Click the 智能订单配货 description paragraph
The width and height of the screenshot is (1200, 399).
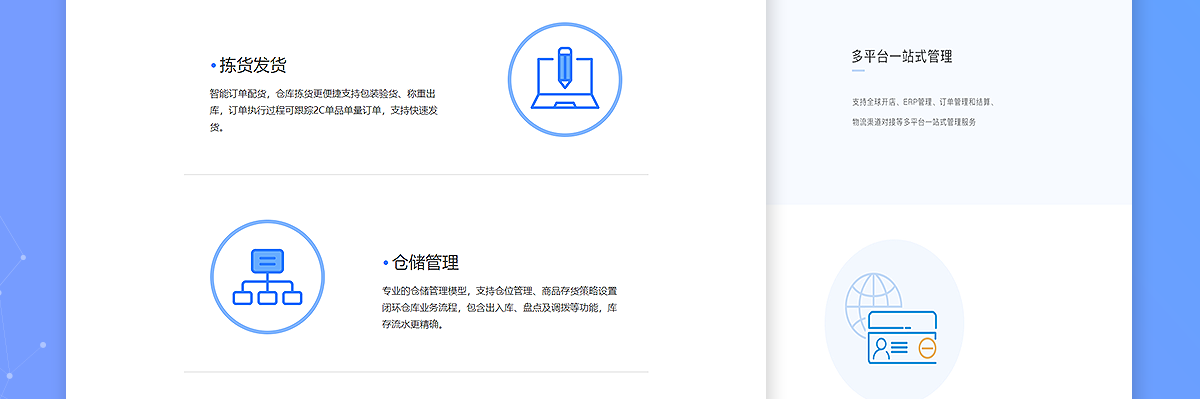coord(325,110)
